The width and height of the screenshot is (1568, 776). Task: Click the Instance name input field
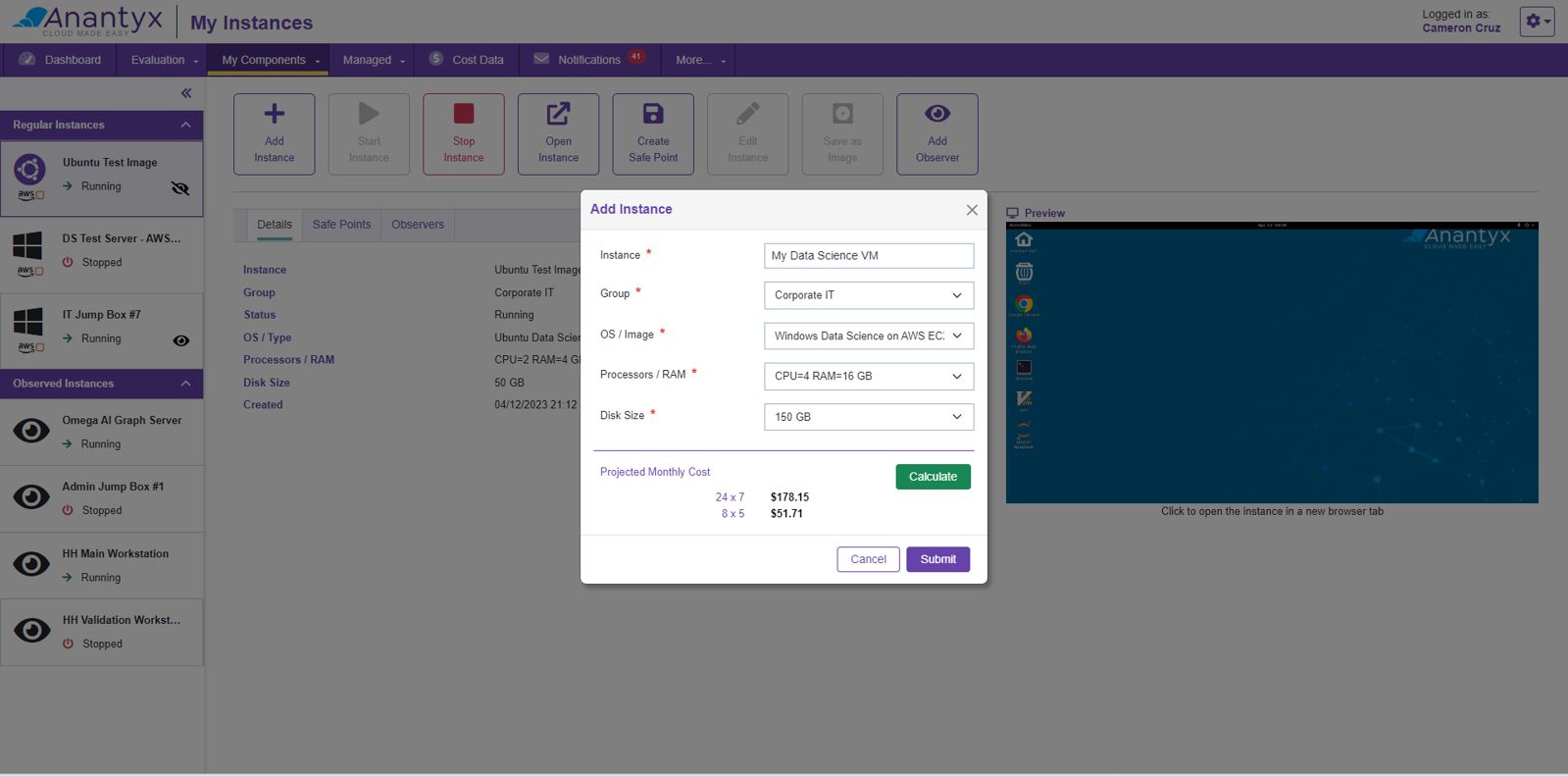(869, 255)
